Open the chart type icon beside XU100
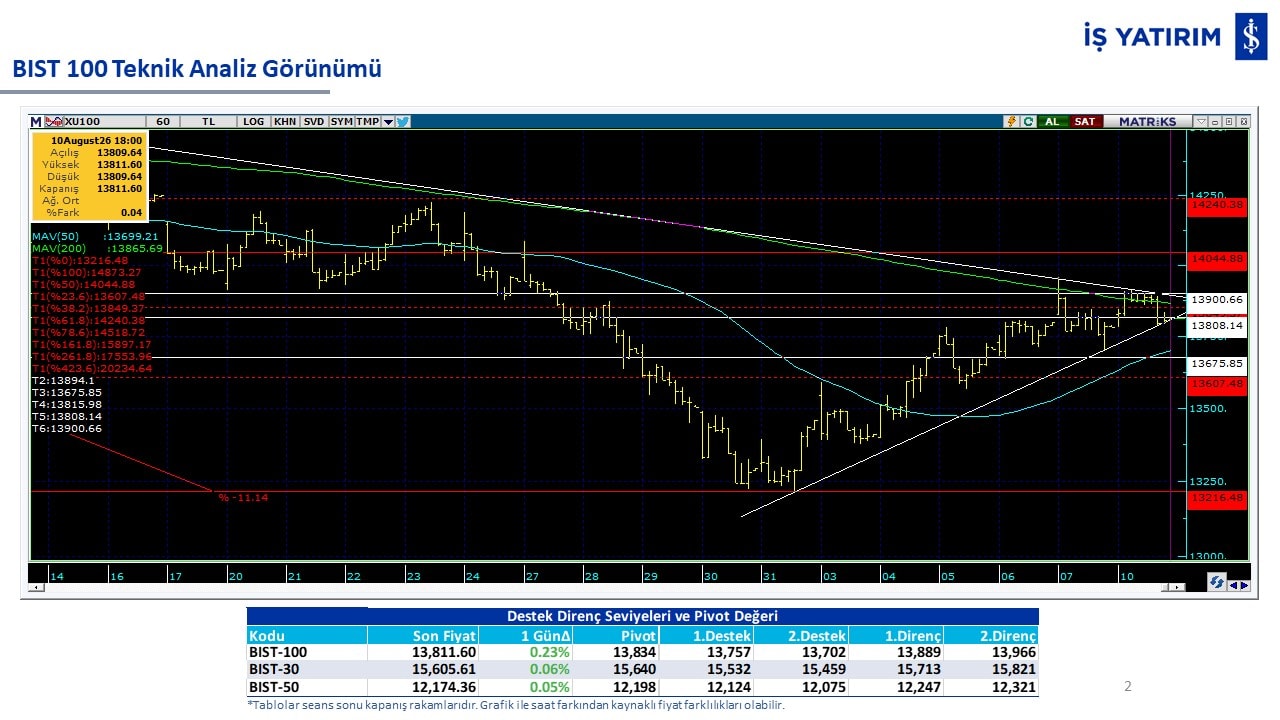This screenshot has height=720, width=1280. (55, 121)
